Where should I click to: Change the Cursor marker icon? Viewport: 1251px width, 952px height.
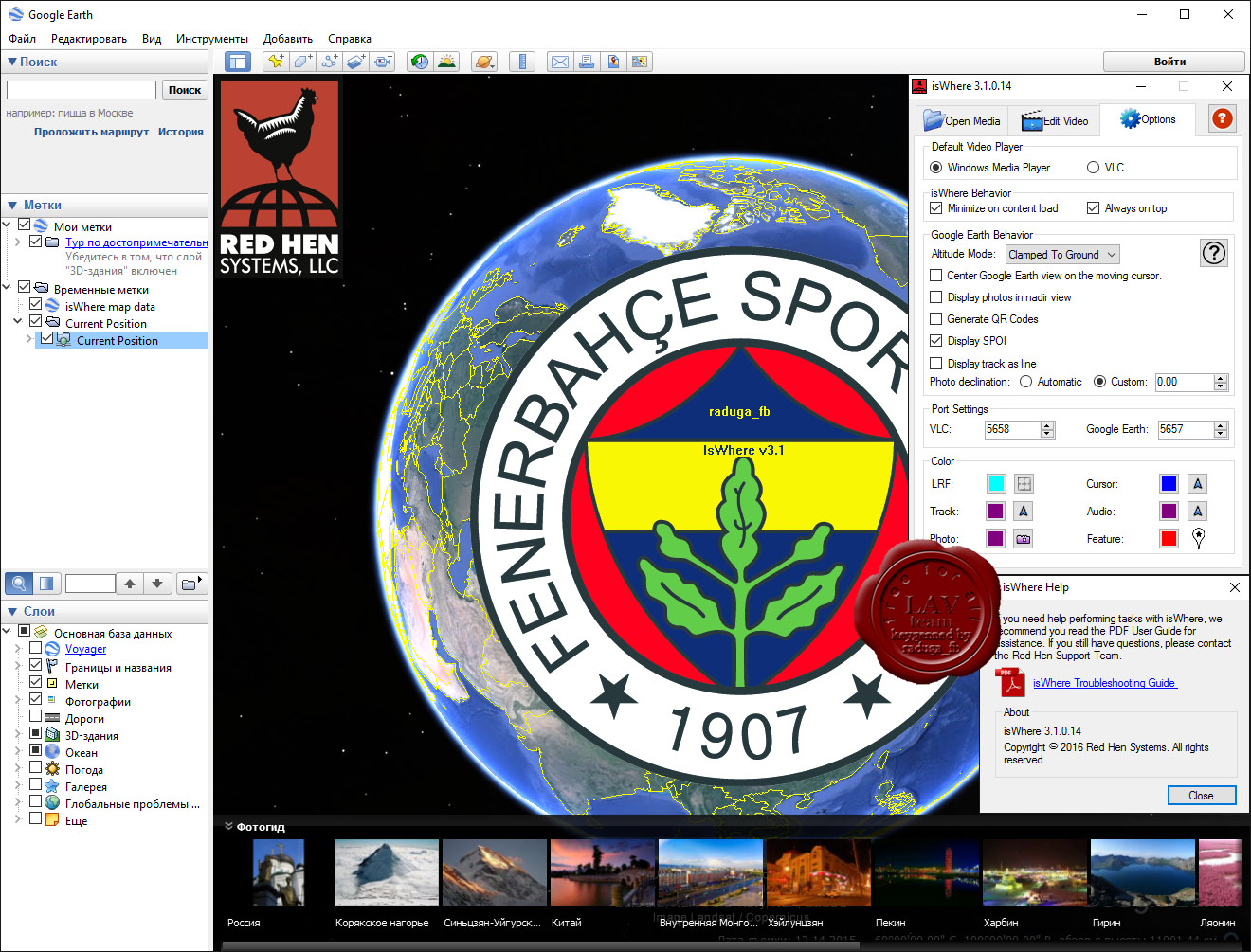click(x=1198, y=483)
